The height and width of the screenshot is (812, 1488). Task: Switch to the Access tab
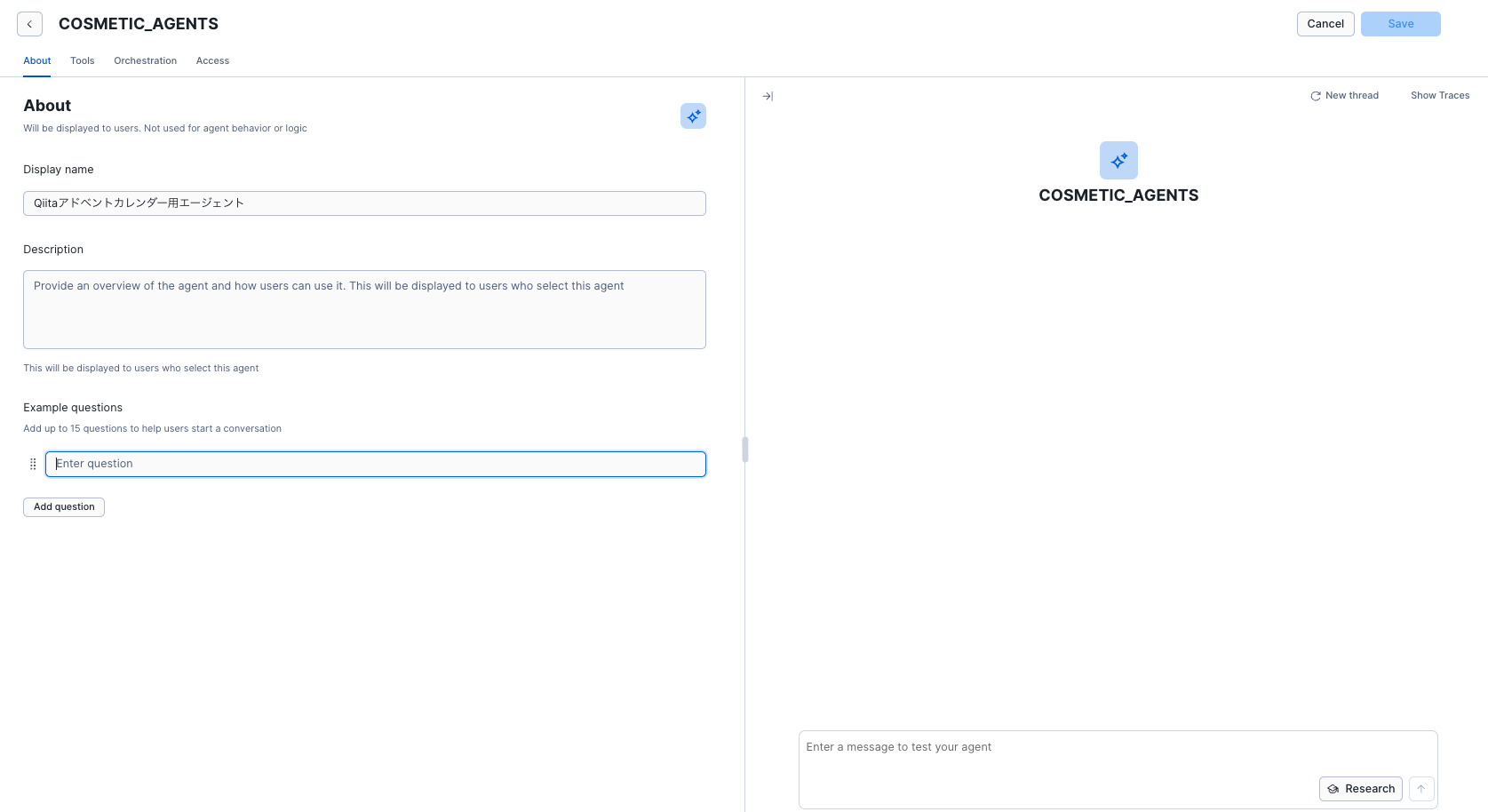(212, 60)
